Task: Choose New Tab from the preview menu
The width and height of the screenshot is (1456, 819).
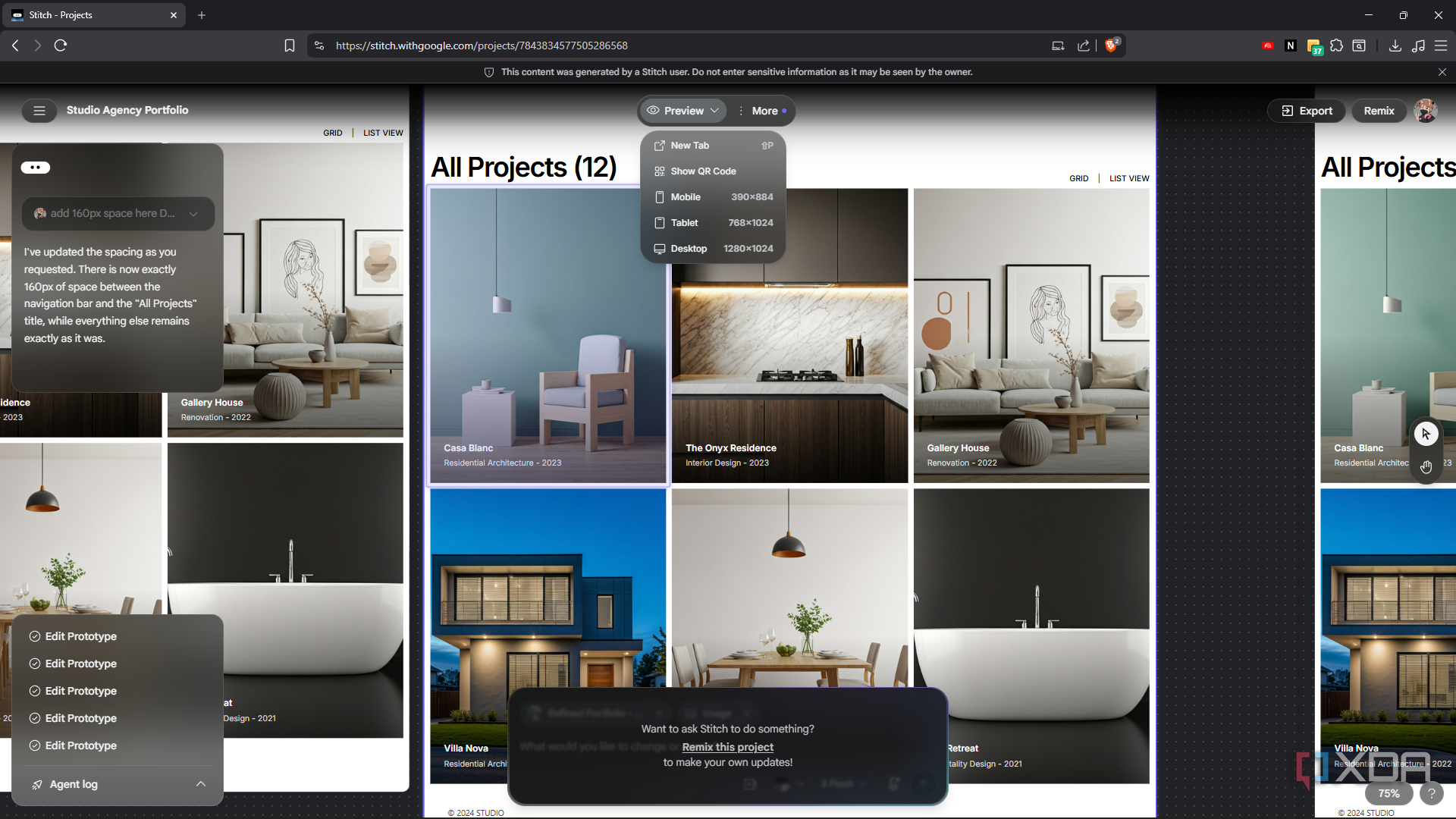Action: click(x=713, y=146)
